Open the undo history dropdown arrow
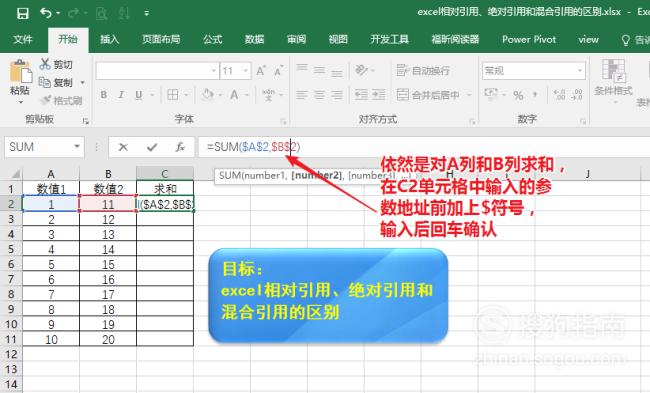650x393 pixels. (58, 13)
